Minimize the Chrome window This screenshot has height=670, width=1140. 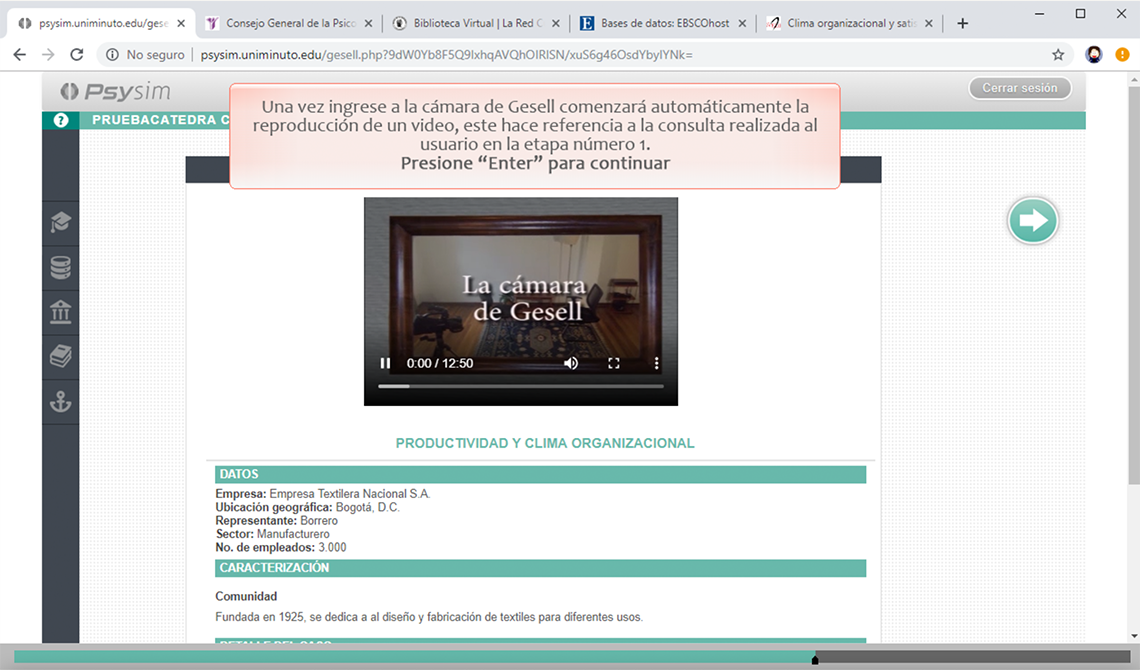[1040, 13]
